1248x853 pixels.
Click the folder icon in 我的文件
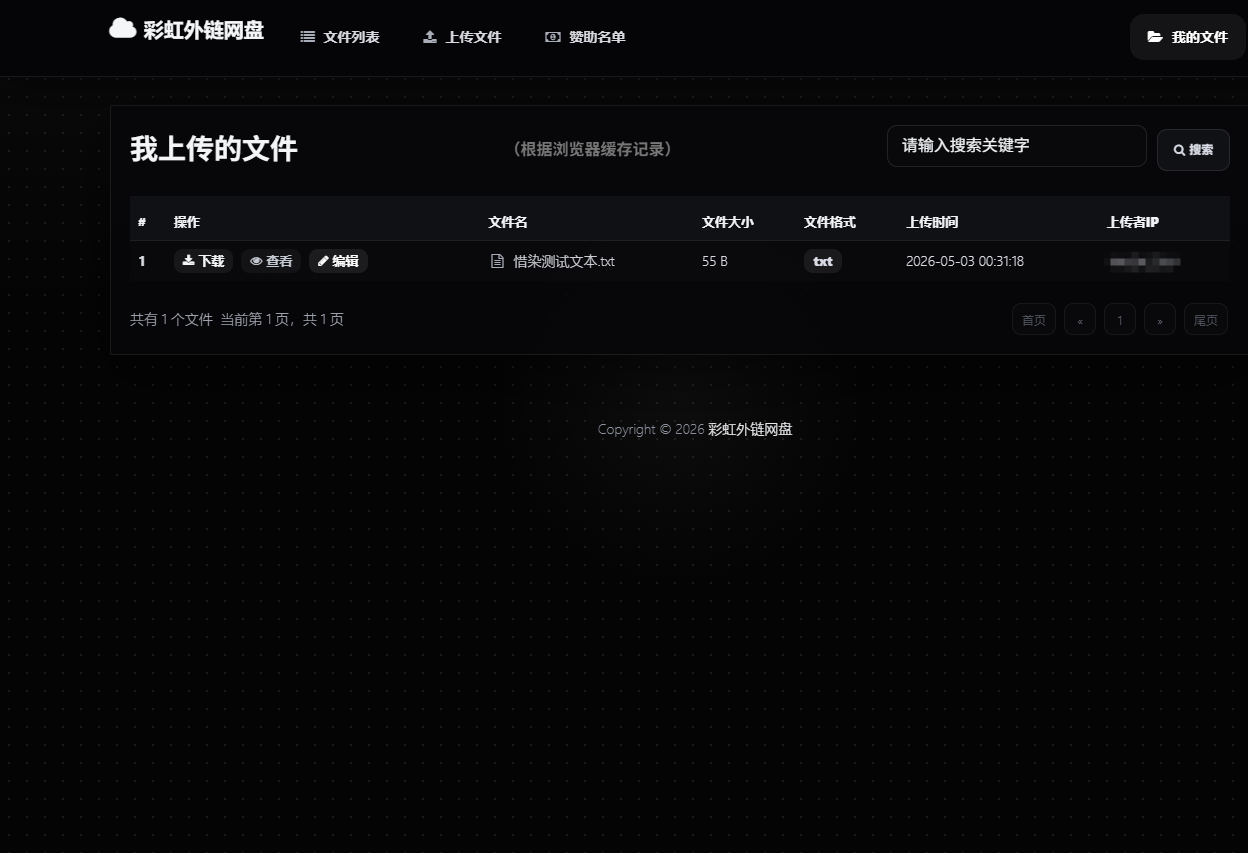point(1155,37)
